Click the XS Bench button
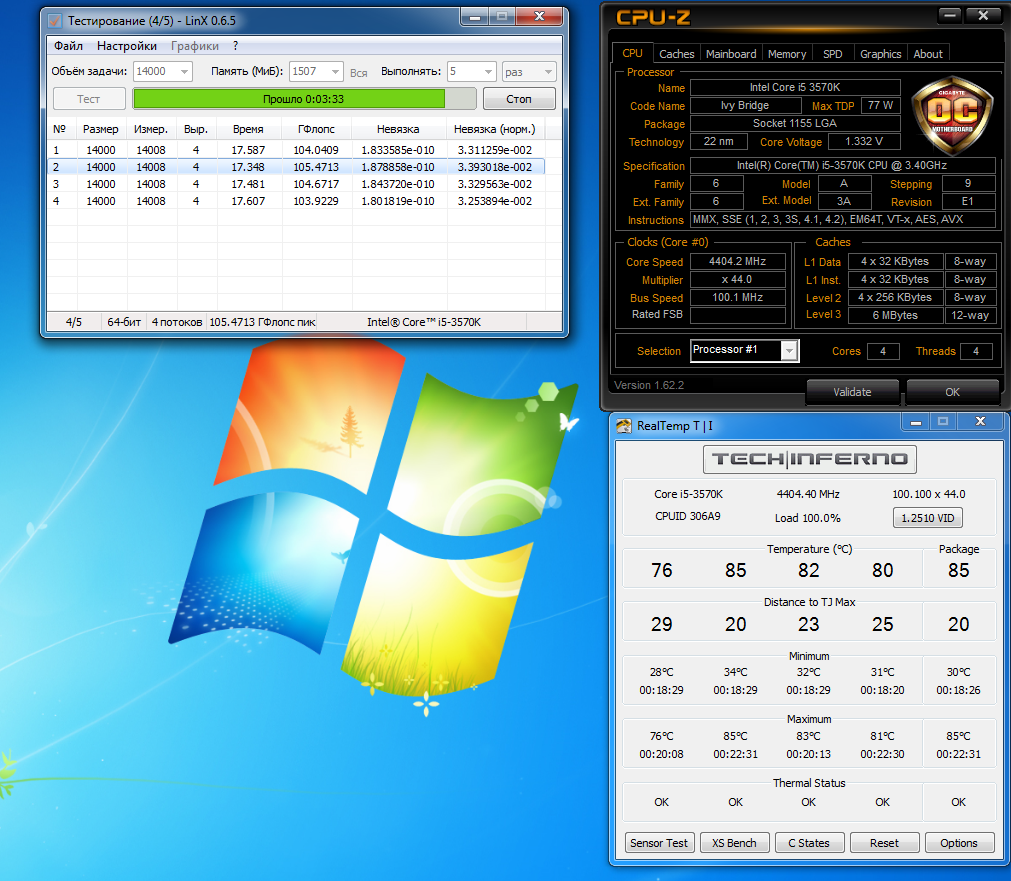1011x881 pixels. (734, 842)
